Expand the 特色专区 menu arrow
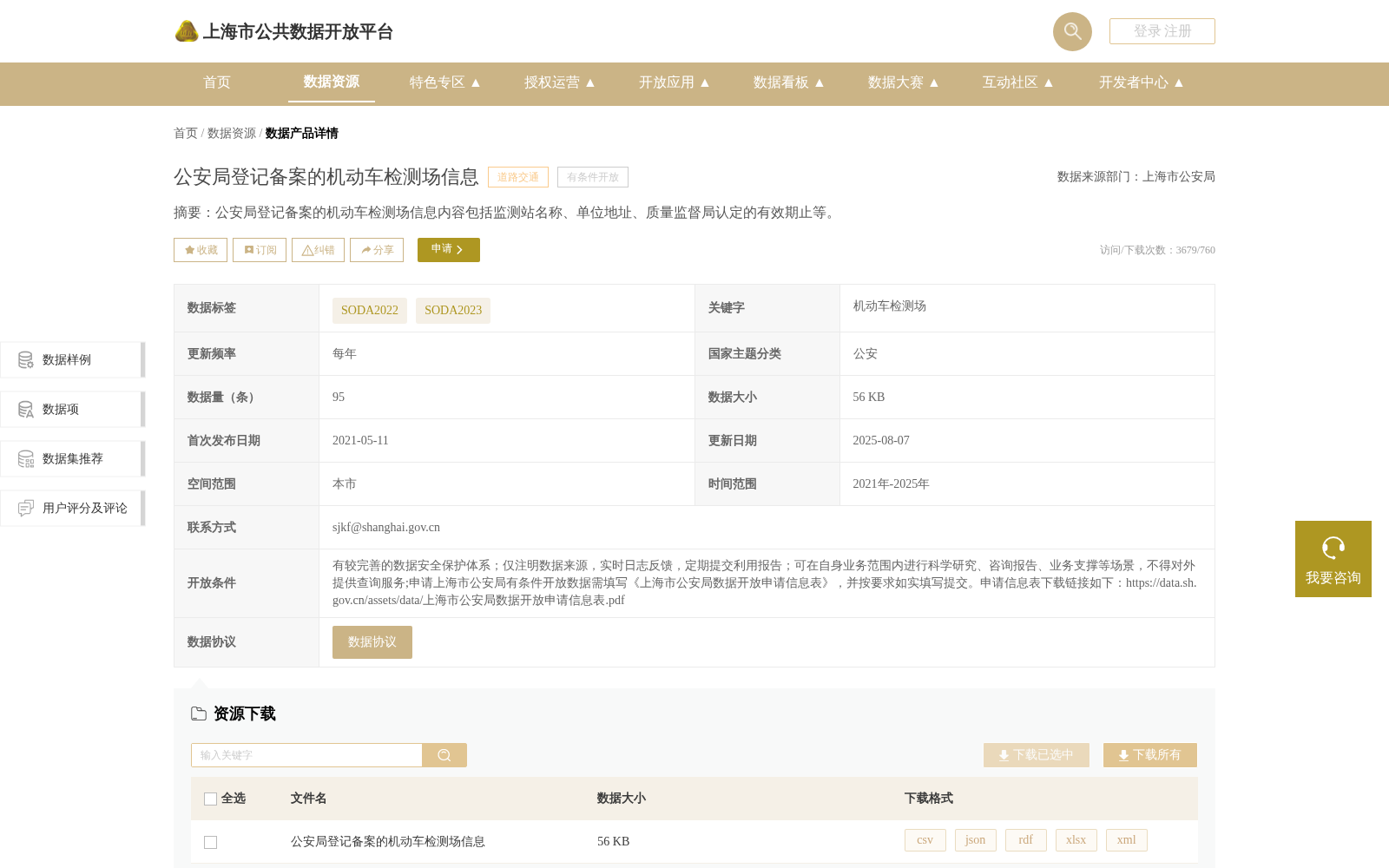 [x=476, y=82]
